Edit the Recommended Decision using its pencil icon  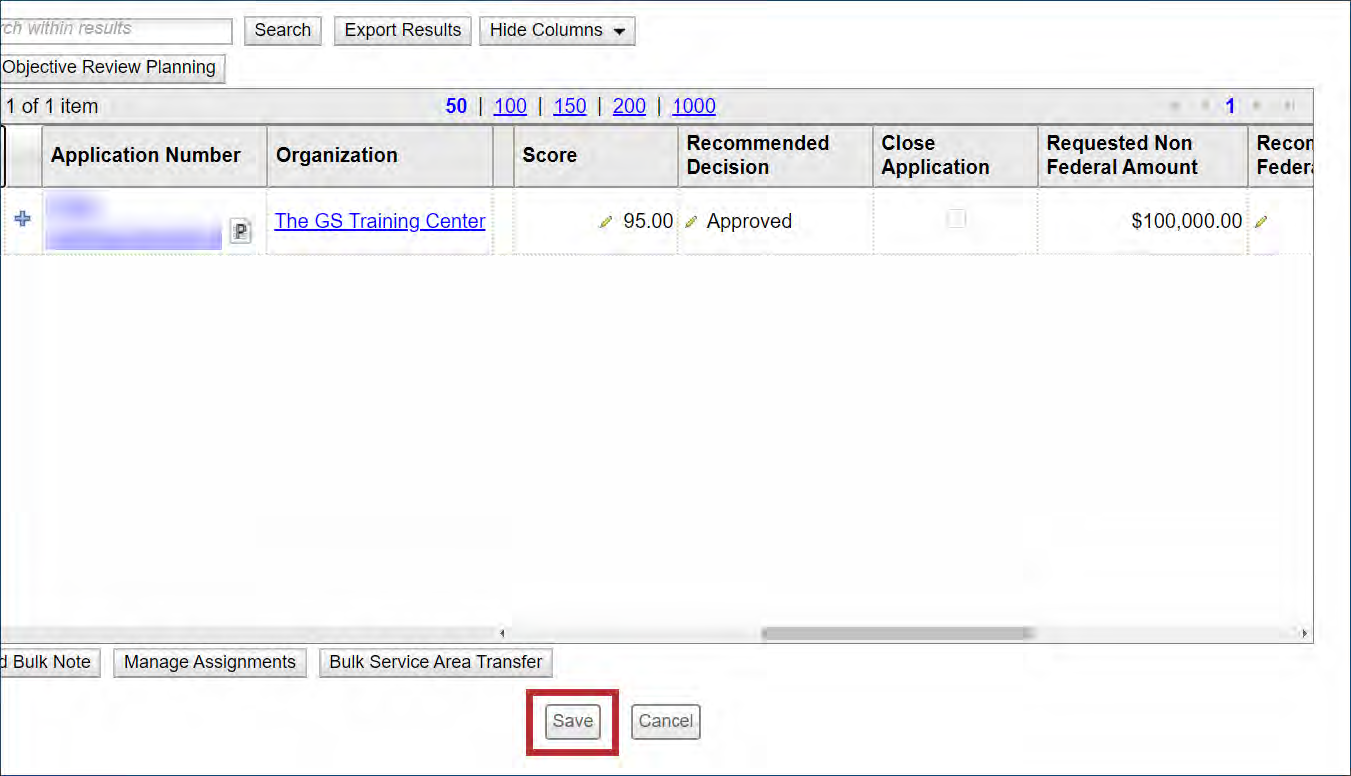pyautogui.click(x=691, y=222)
